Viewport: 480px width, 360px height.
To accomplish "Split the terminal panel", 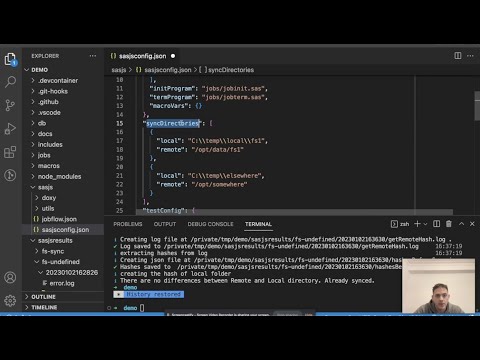I will 436,224.
